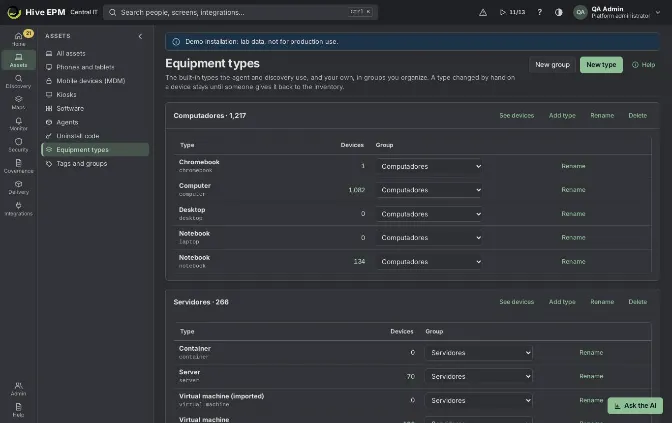Viewport: 672px width, 423px height.
Task: Open the alerts warning triangle icon
Action: (483, 12)
